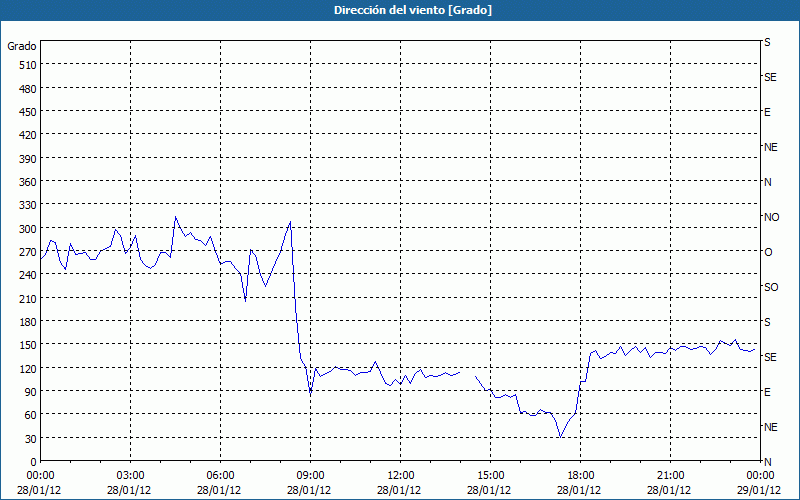Click the blue line's lowest dip before 18:00
Screen dimensions: 800x500
coord(561,437)
